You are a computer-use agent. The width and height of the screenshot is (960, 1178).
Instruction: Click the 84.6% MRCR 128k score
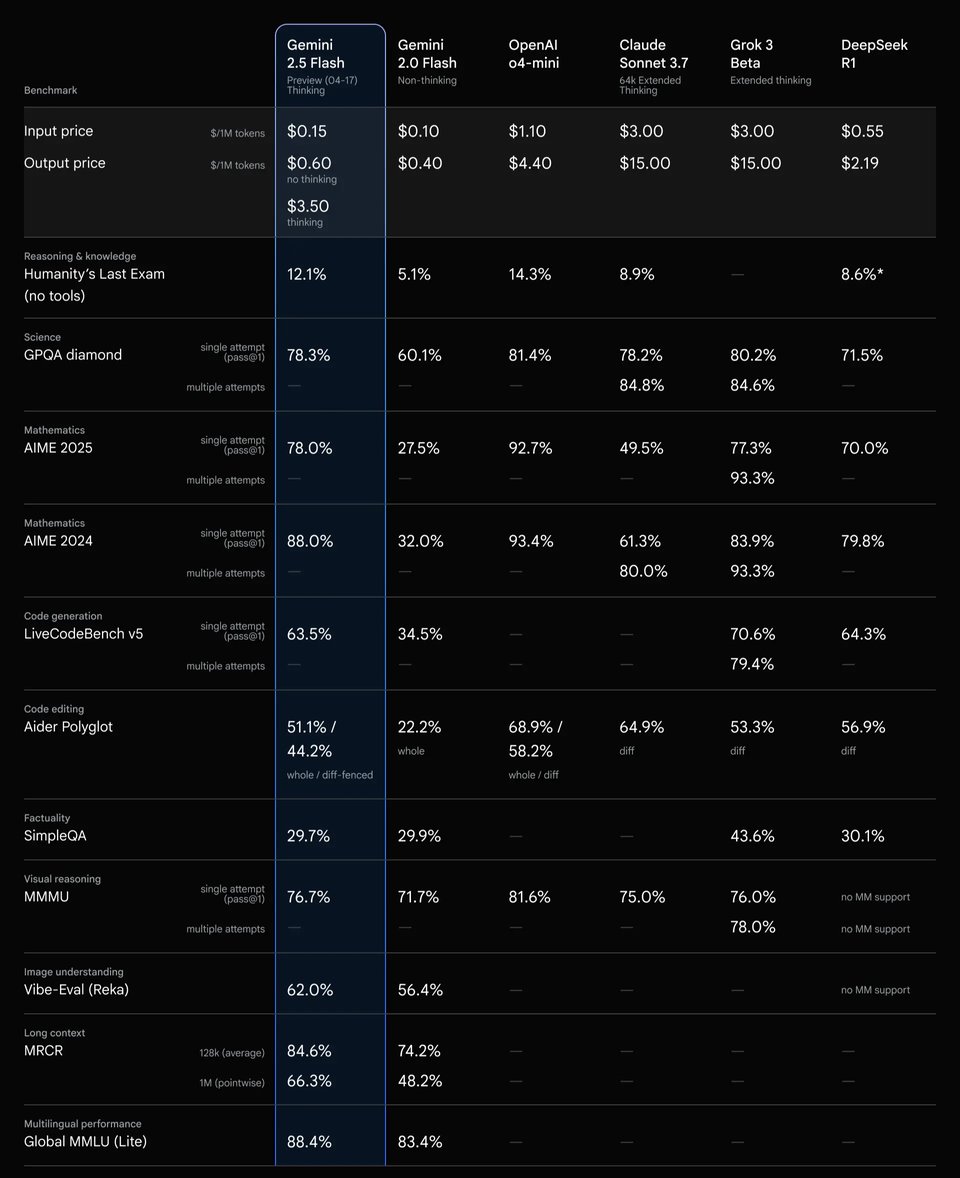point(309,1051)
